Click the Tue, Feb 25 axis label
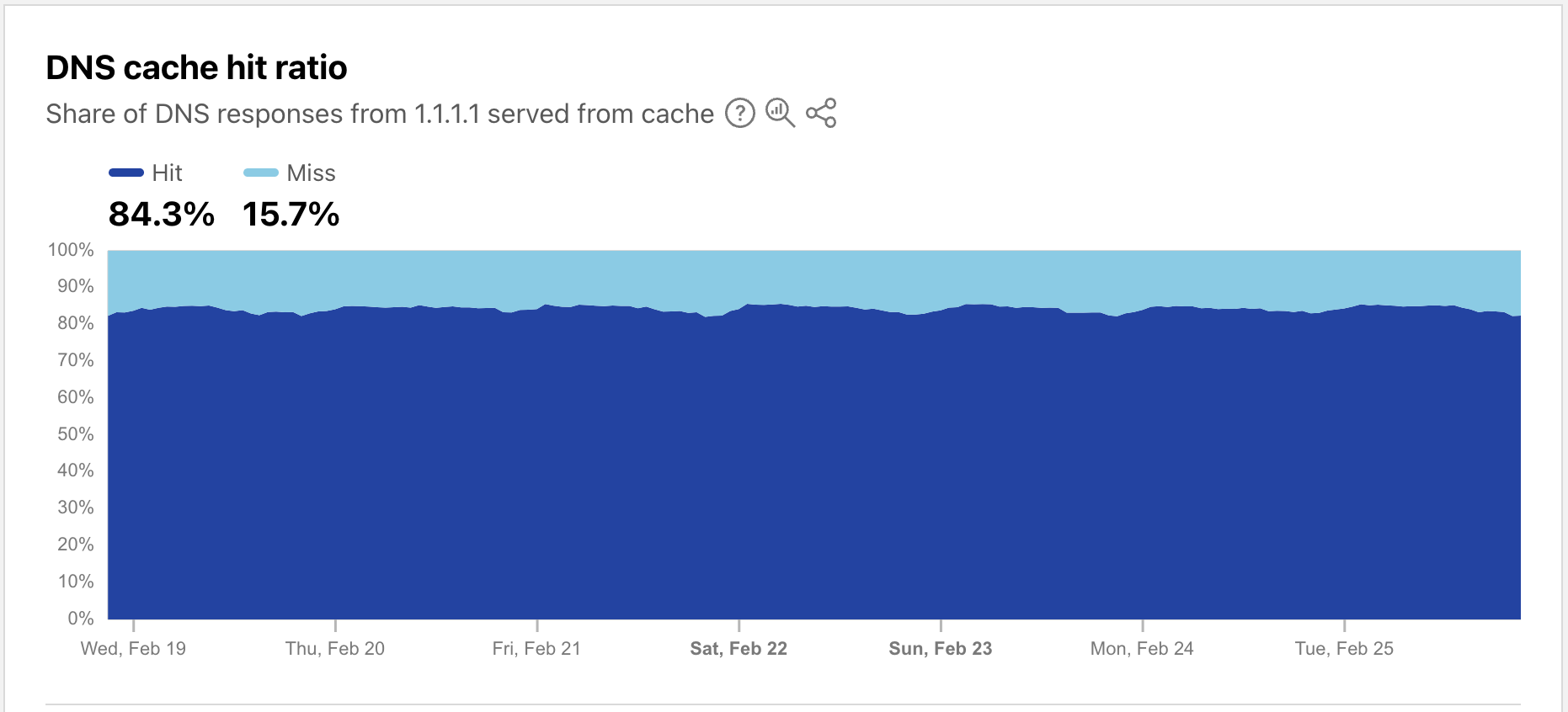The height and width of the screenshot is (712, 1568). [1344, 648]
